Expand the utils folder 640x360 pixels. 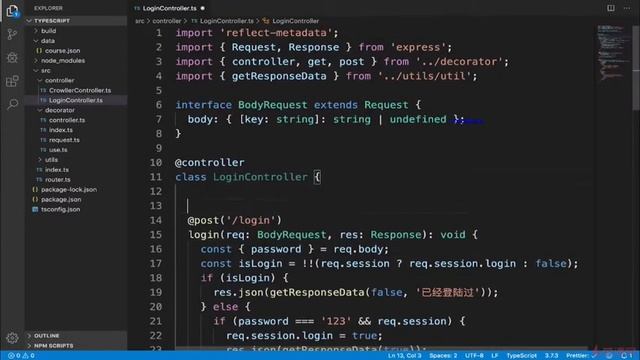(x=76, y=160)
